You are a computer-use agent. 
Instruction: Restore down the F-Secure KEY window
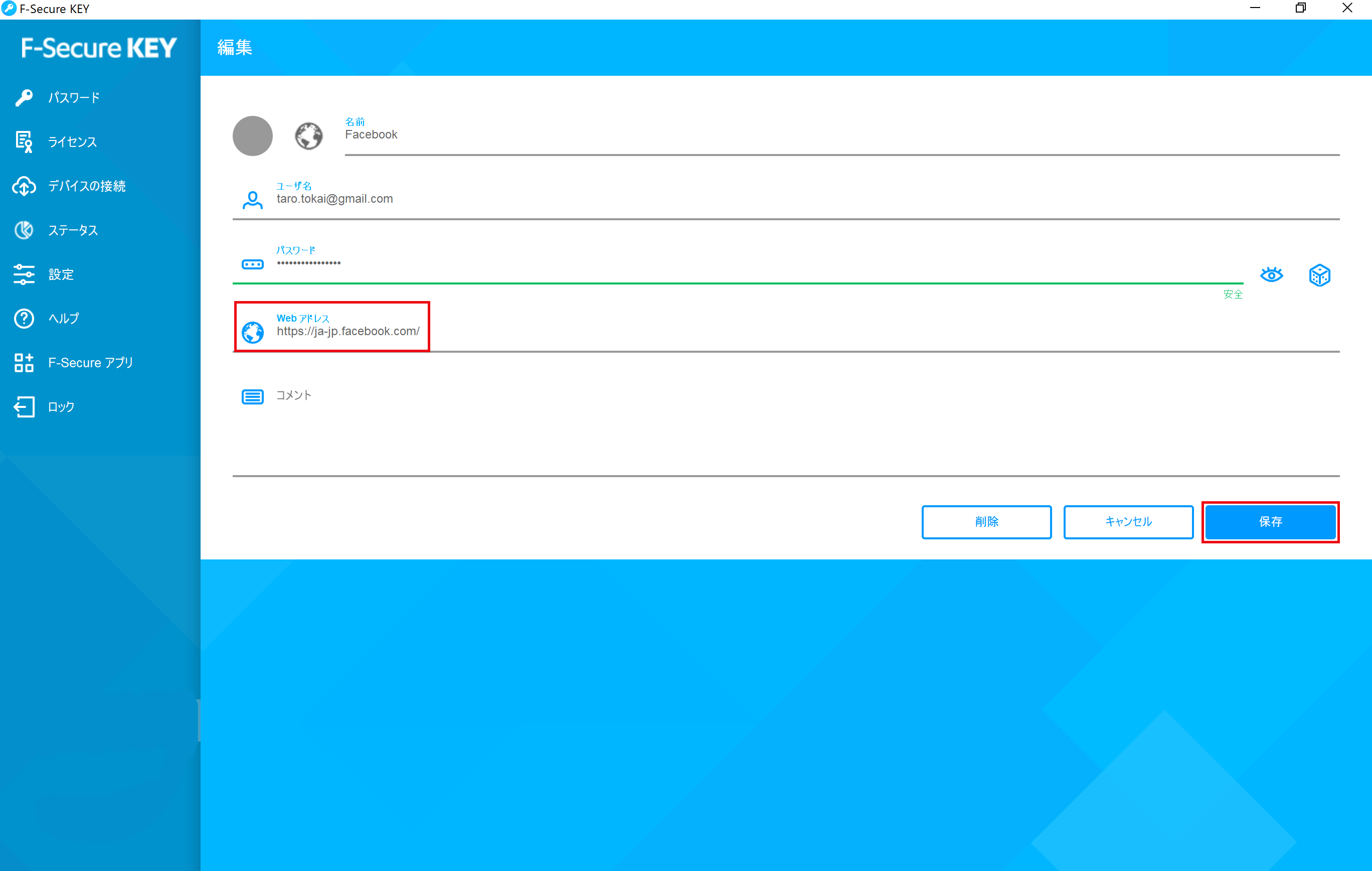(x=1301, y=9)
